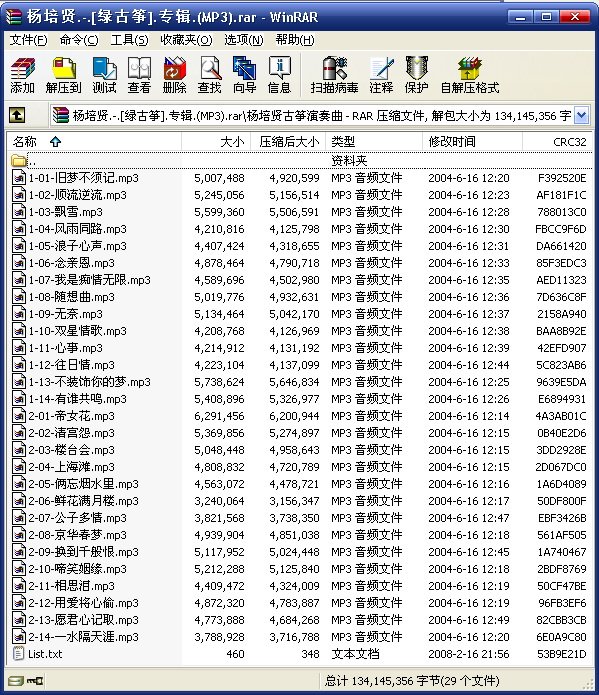Open the address bar dropdown arrow
The height and width of the screenshot is (695, 599).
582,116
